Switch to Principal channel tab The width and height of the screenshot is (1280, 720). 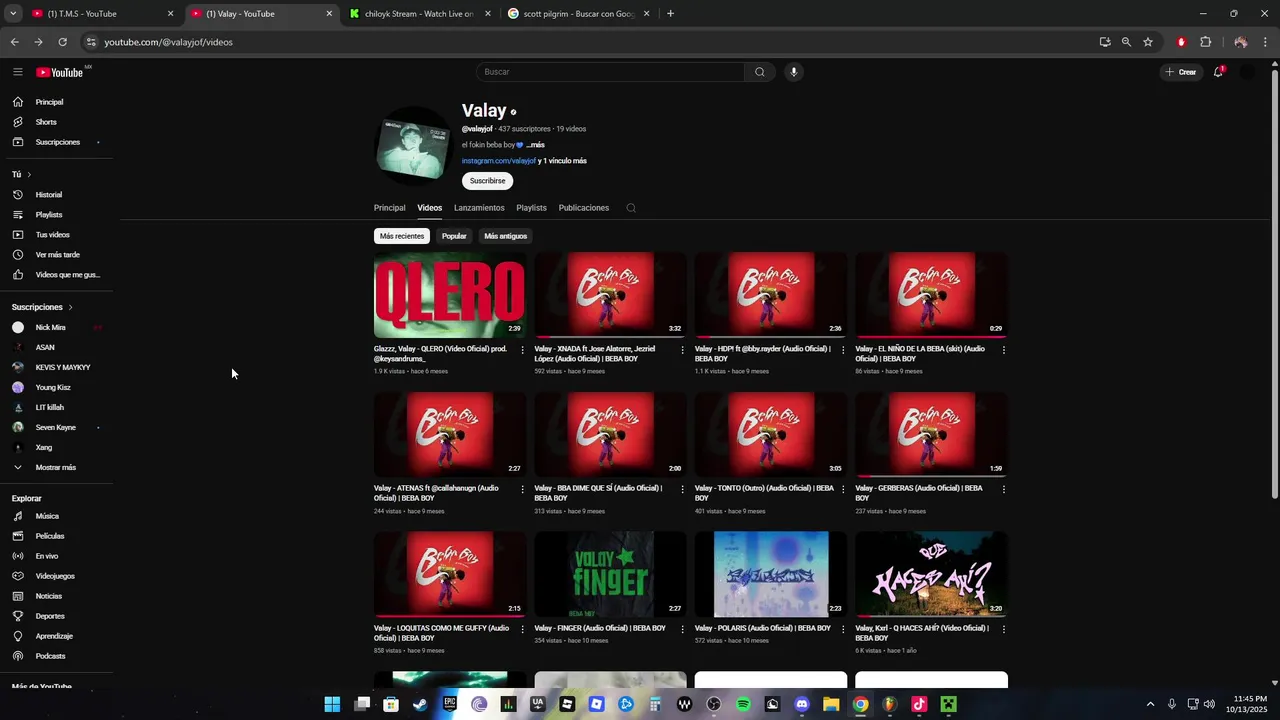click(389, 208)
